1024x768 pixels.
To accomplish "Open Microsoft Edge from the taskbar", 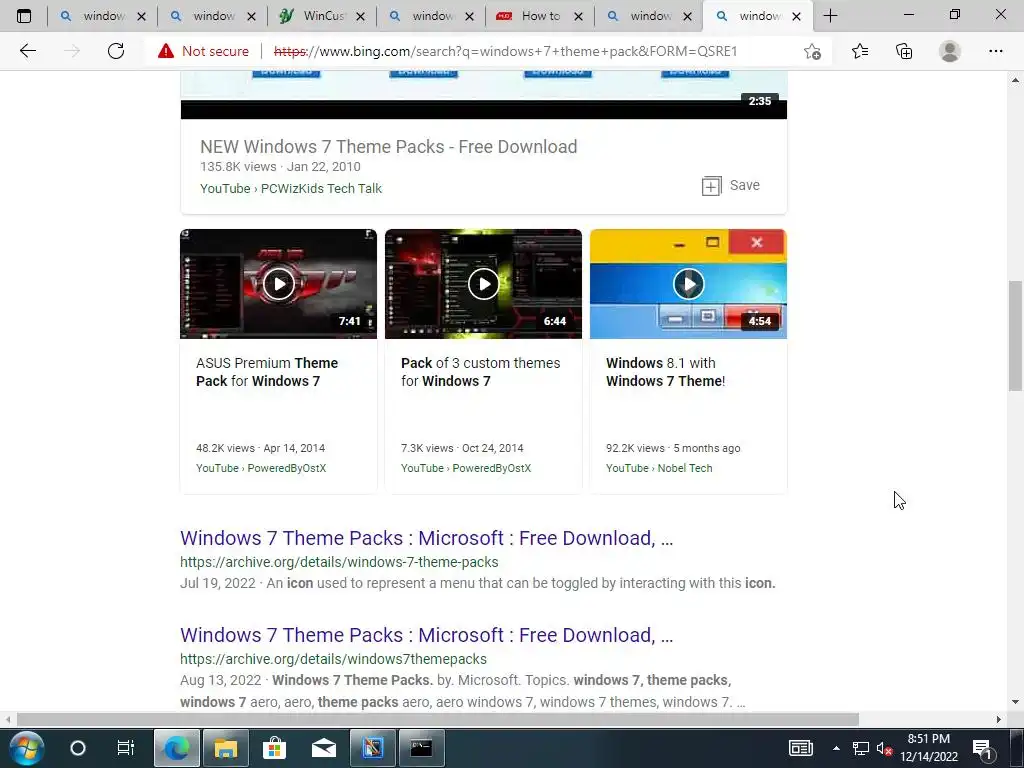I will coord(176,748).
